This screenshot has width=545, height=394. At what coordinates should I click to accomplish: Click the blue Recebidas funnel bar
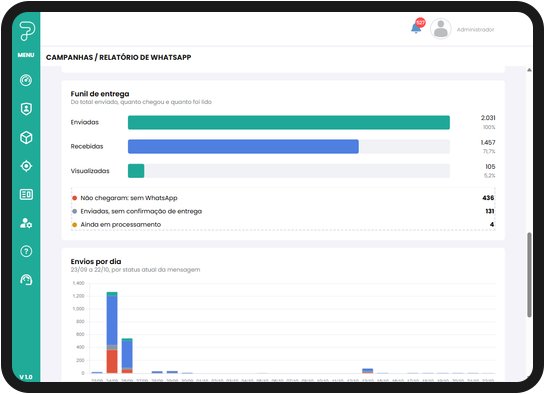click(243, 147)
